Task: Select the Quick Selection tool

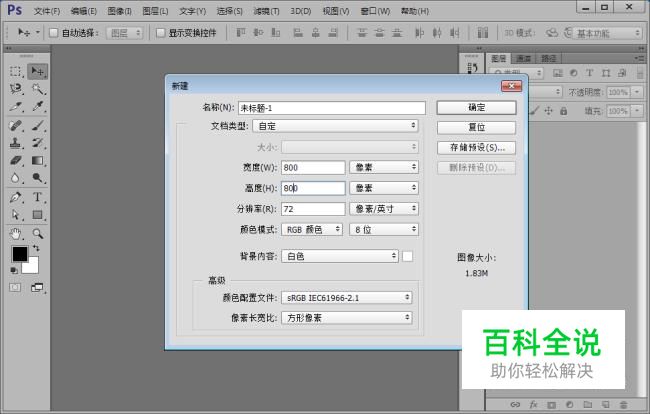Action: click(37, 89)
